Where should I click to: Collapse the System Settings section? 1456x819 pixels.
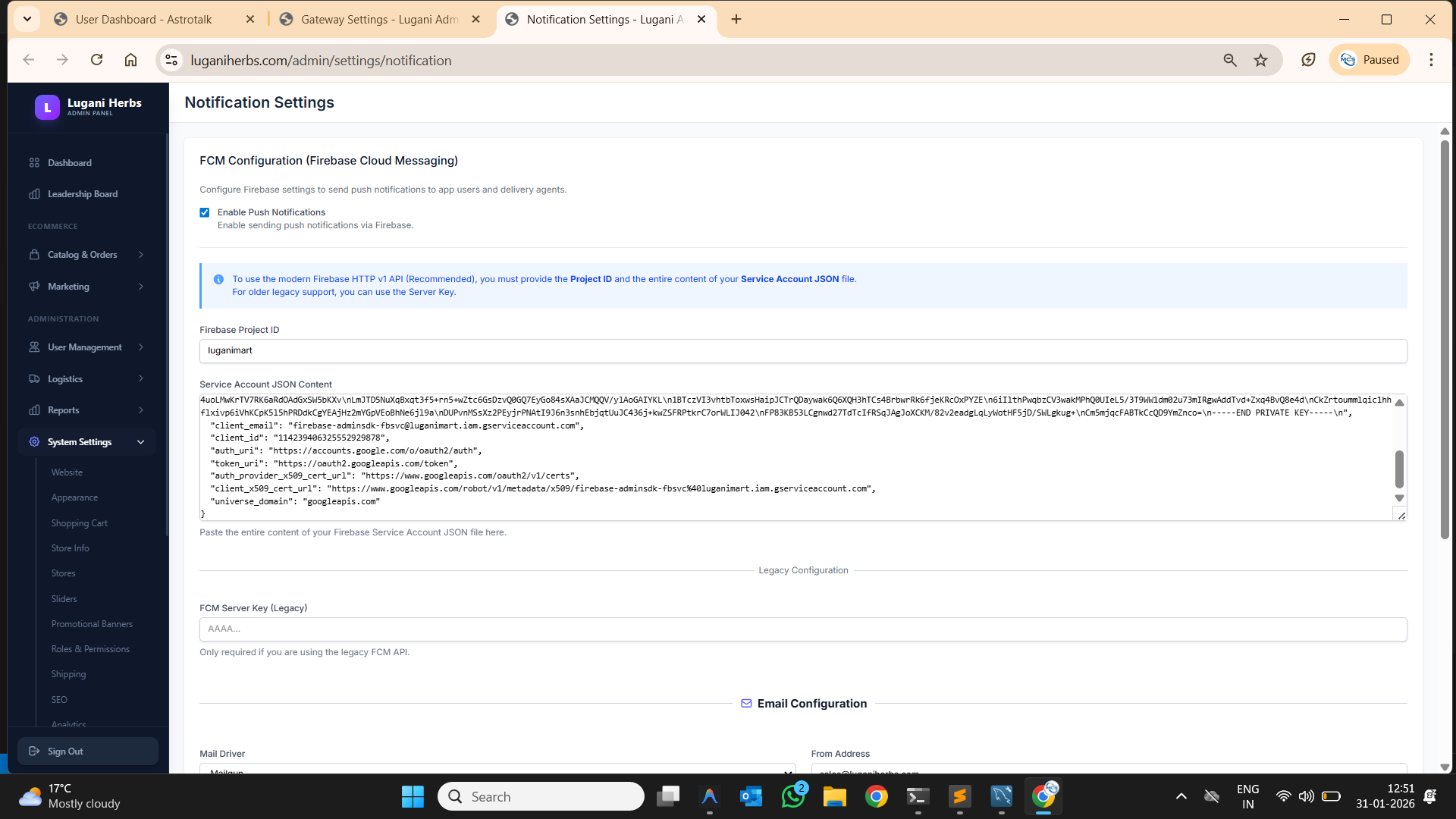coord(141,442)
